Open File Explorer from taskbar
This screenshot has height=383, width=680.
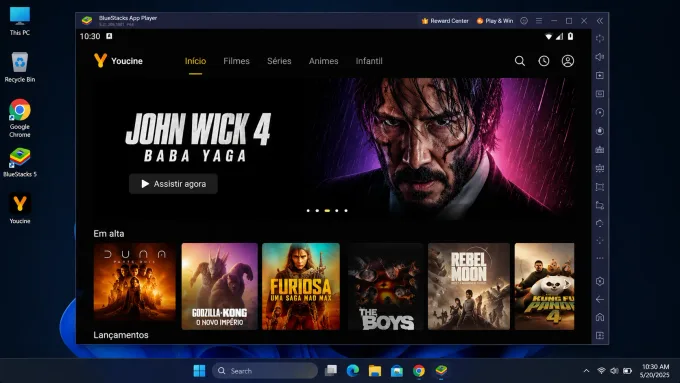[x=375, y=371]
